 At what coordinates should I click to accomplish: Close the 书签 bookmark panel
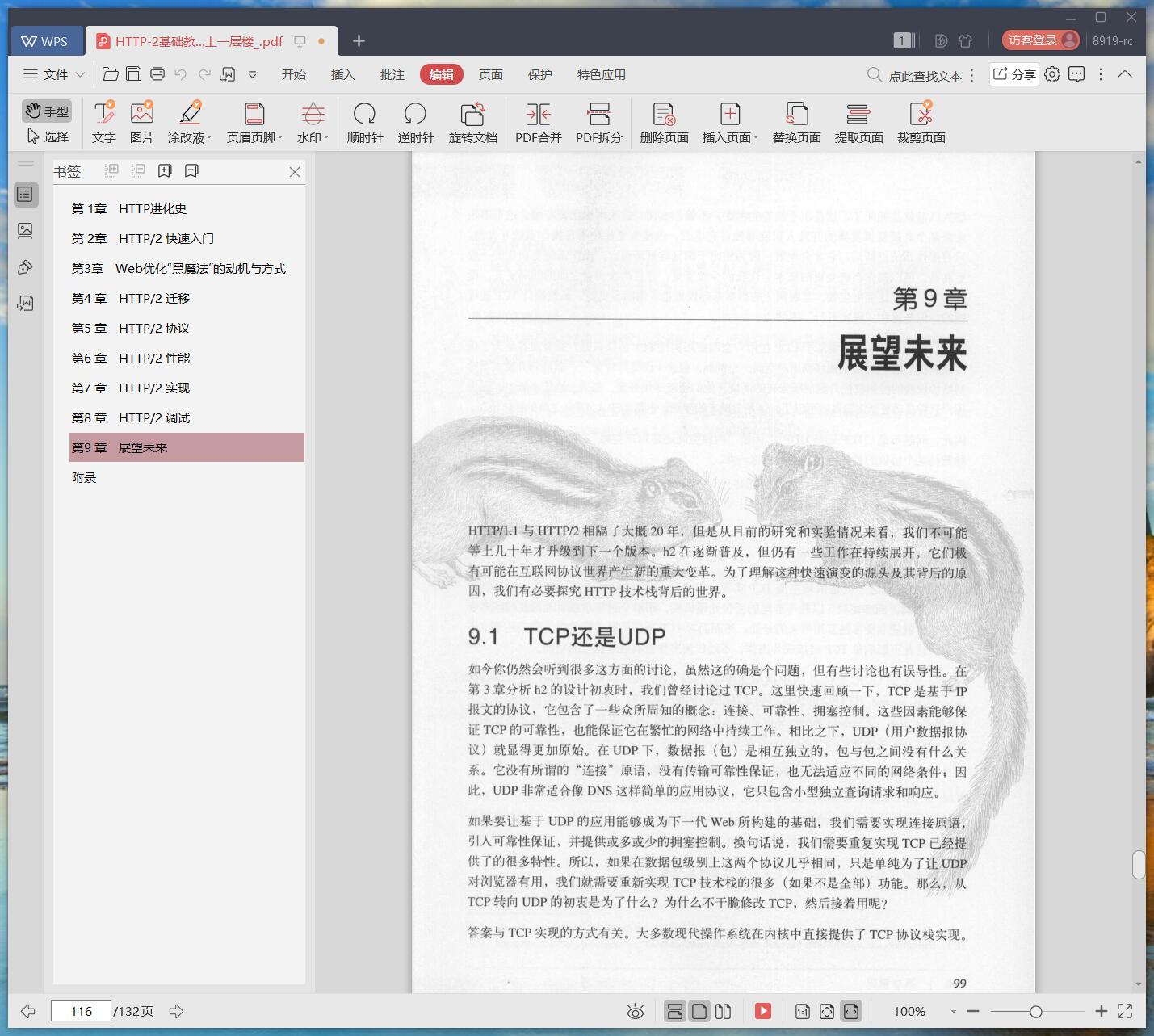[x=295, y=172]
